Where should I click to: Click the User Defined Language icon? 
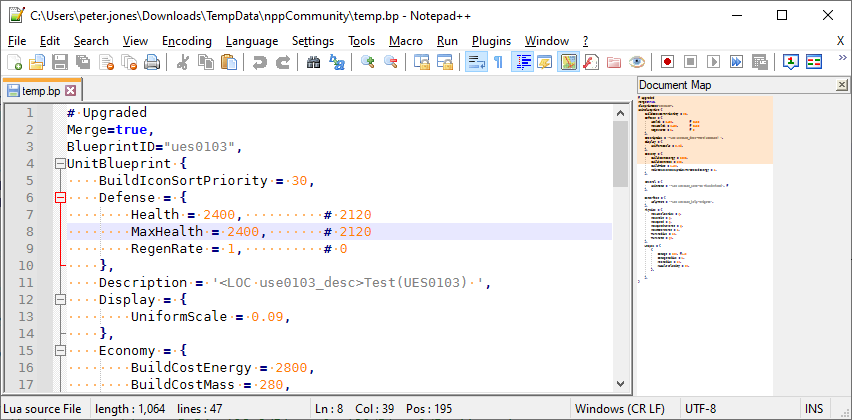[544, 62]
